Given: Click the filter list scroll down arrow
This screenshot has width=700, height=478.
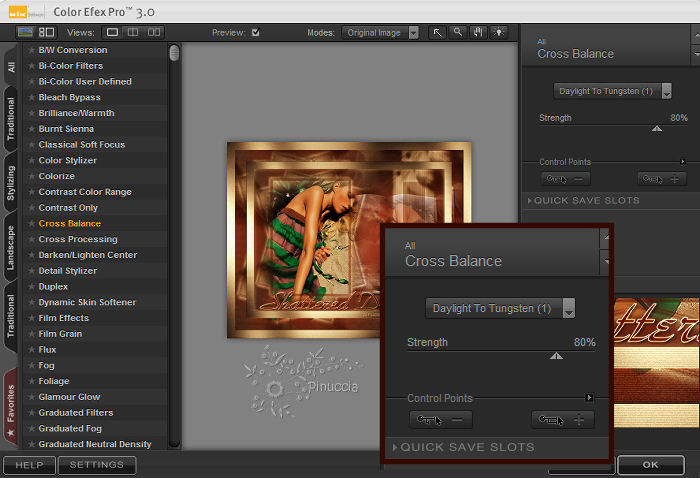Looking at the screenshot, I should pyautogui.click(x=175, y=444).
